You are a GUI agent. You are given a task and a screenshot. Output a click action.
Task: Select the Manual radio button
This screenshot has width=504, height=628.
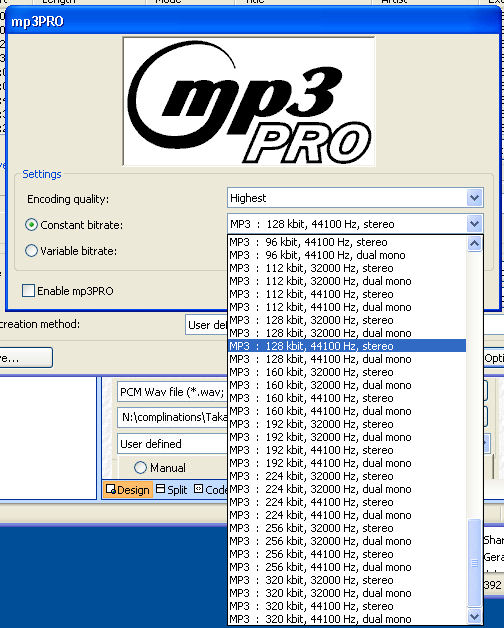[140, 467]
